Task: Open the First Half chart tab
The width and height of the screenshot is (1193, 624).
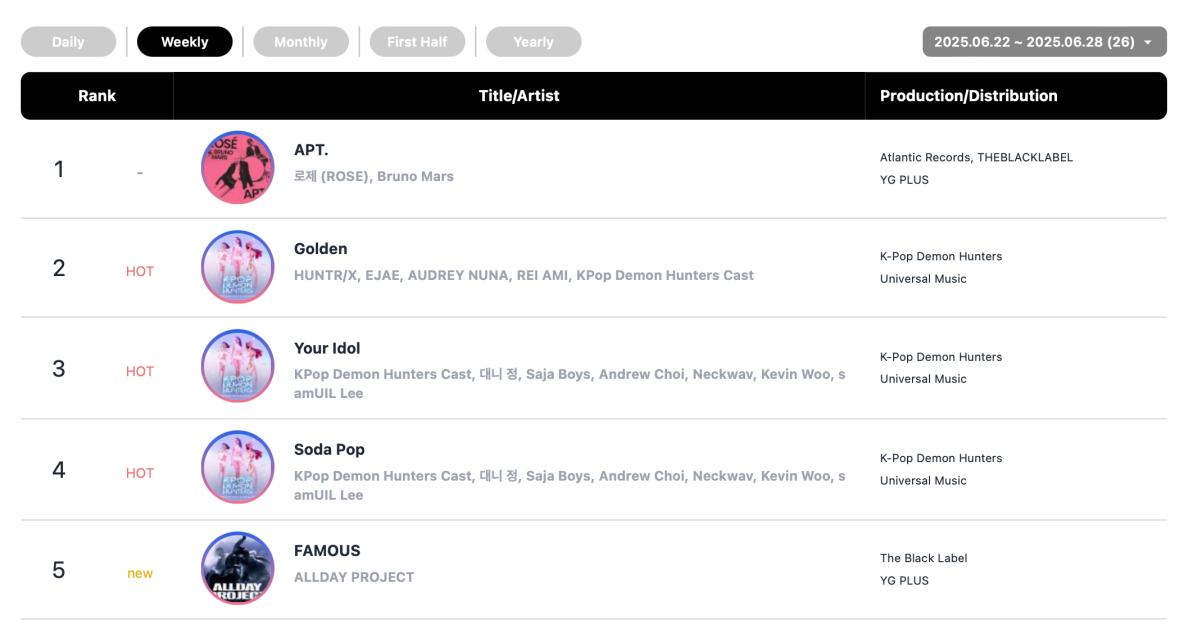Action: pos(417,42)
